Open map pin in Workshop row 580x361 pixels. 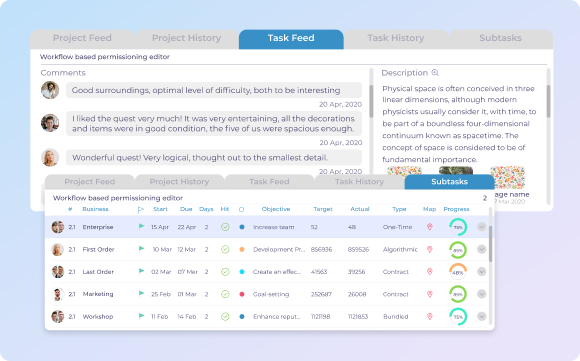click(x=429, y=317)
